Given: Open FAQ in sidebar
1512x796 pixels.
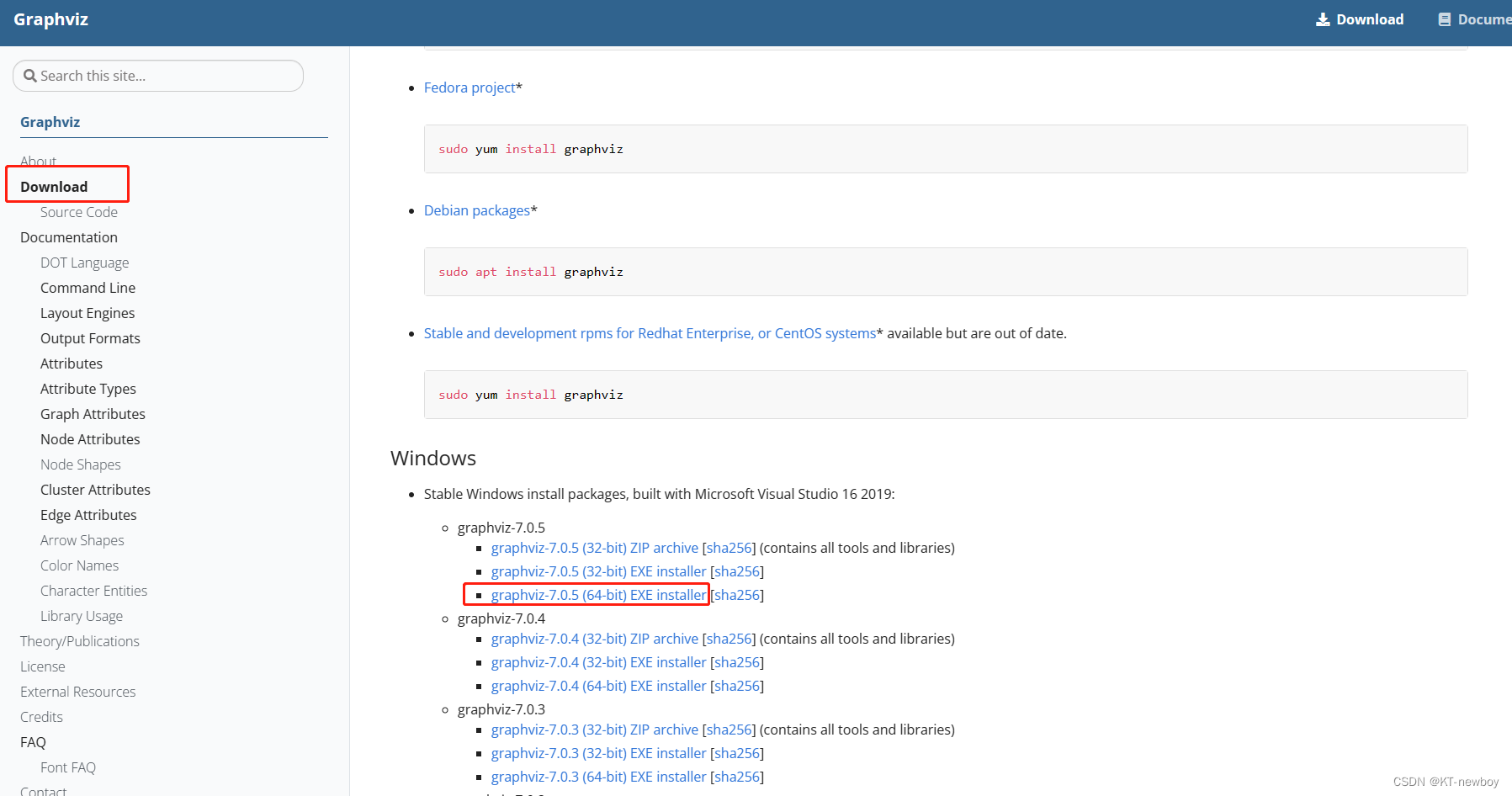Looking at the screenshot, I should [34, 742].
